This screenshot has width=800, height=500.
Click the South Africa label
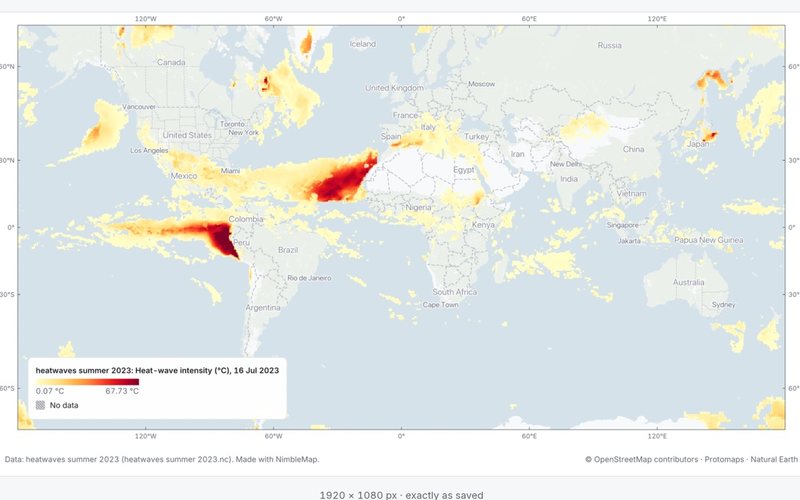tap(455, 292)
